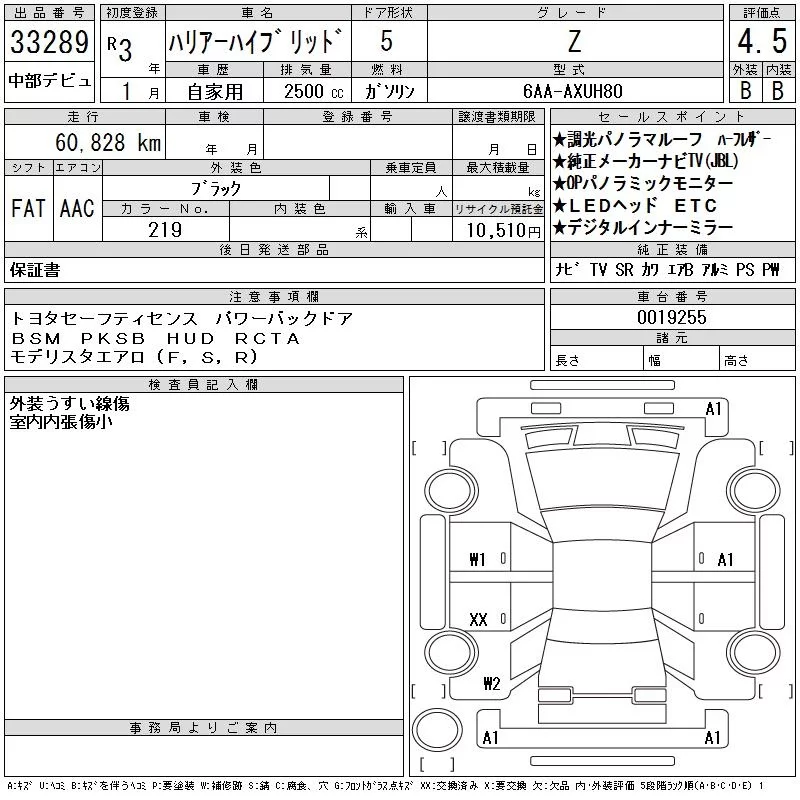Click the セールスポイント header
The image size is (800, 800).
coord(672,117)
